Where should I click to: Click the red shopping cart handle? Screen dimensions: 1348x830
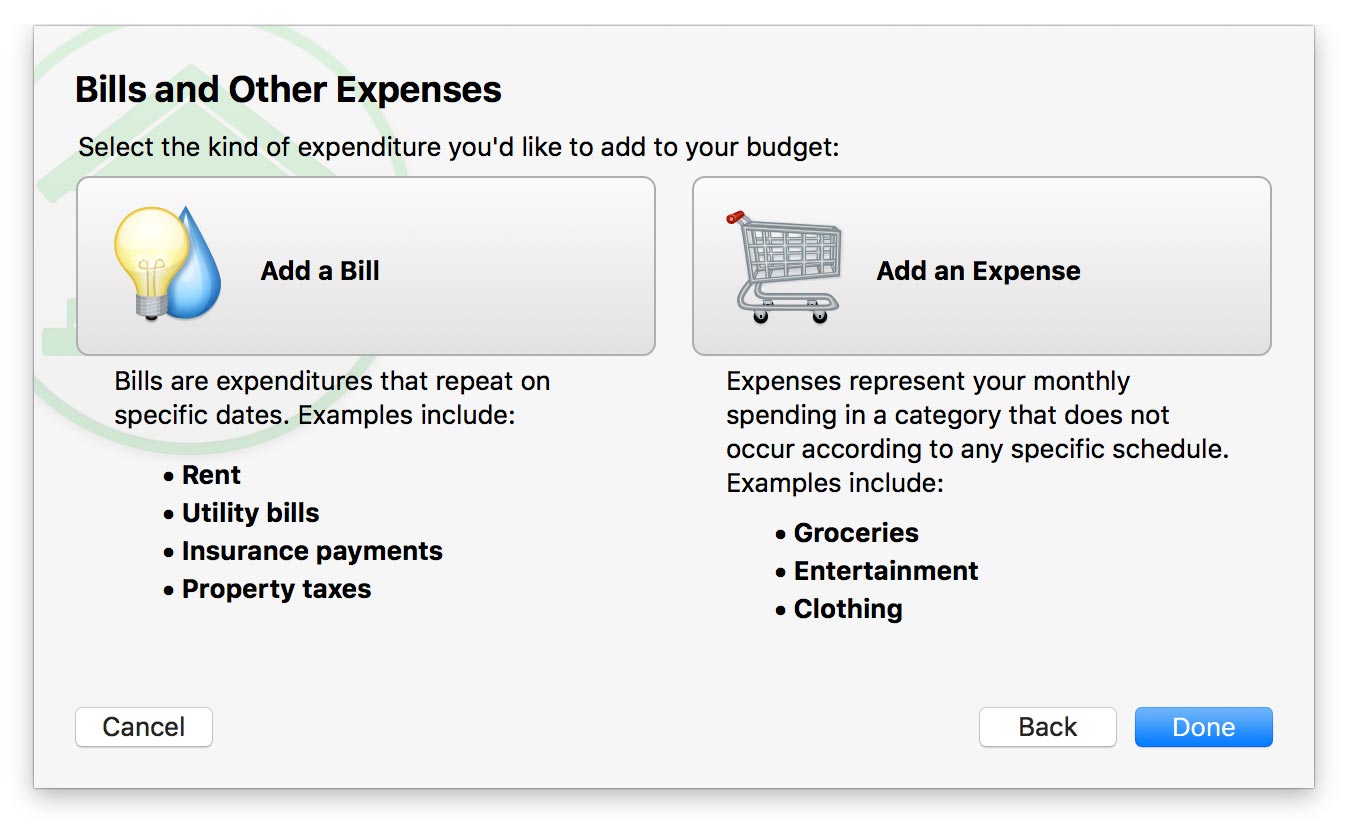click(x=736, y=216)
